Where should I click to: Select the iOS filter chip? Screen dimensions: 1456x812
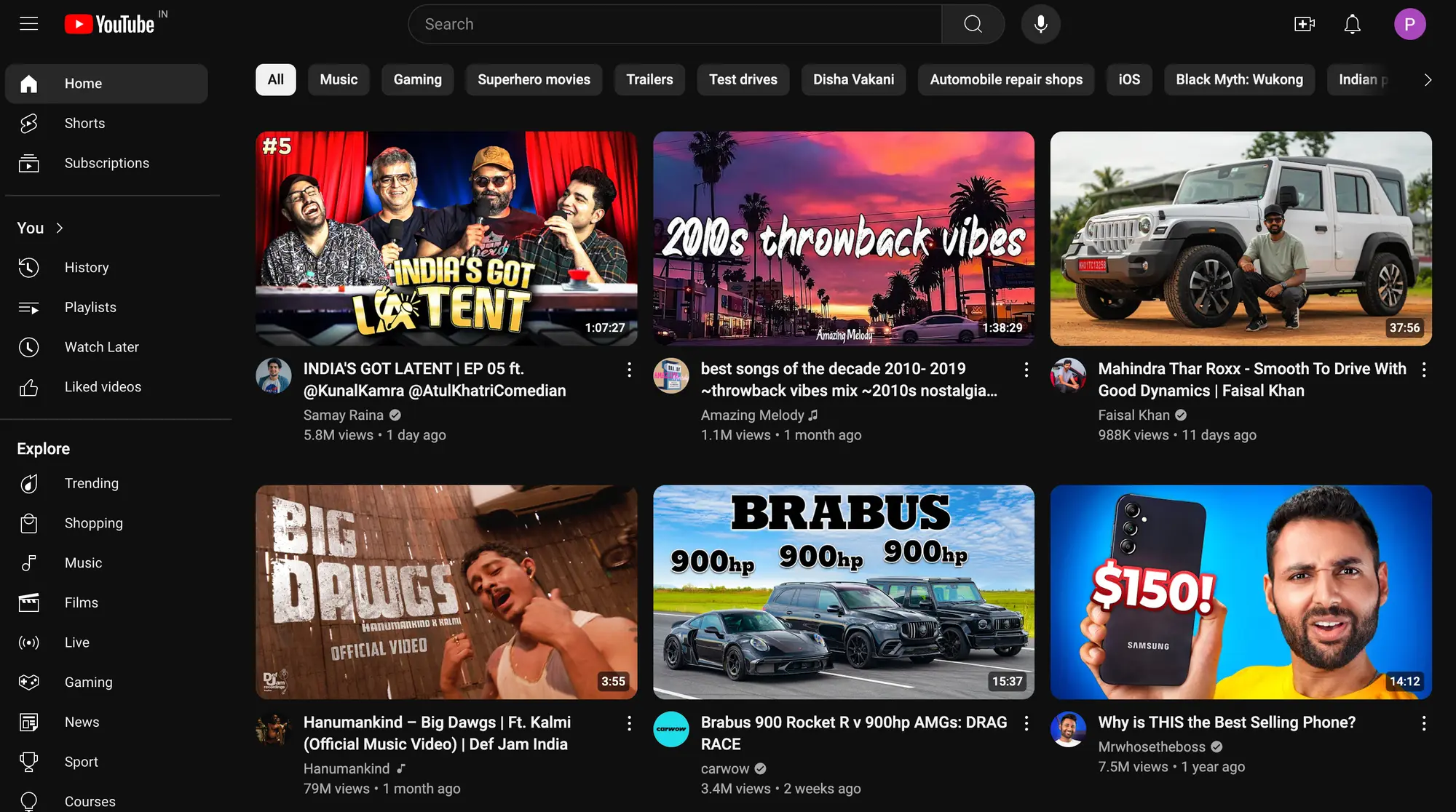tap(1129, 79)
